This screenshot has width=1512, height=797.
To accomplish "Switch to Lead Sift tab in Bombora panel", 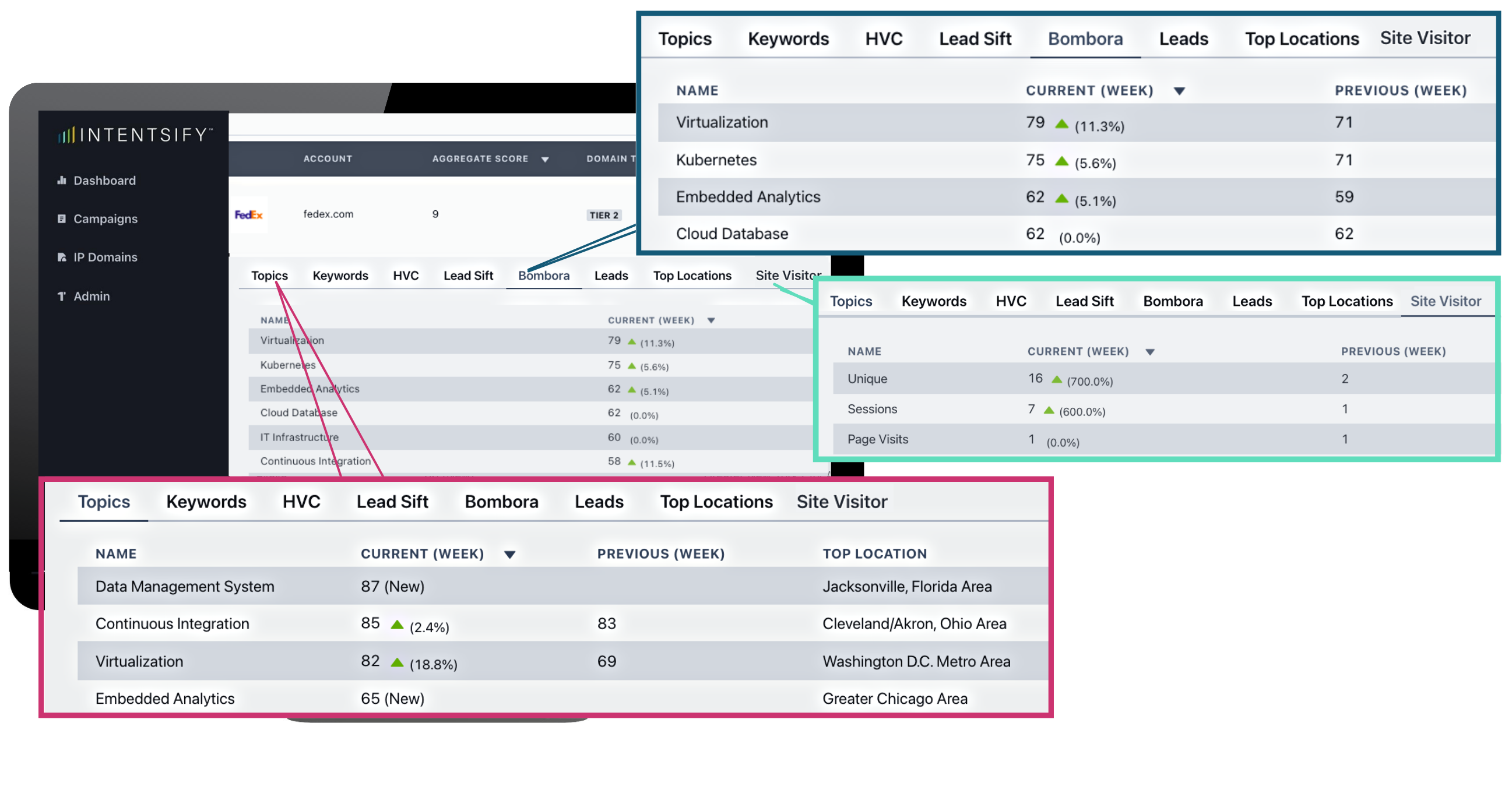I will click(975, 38).
